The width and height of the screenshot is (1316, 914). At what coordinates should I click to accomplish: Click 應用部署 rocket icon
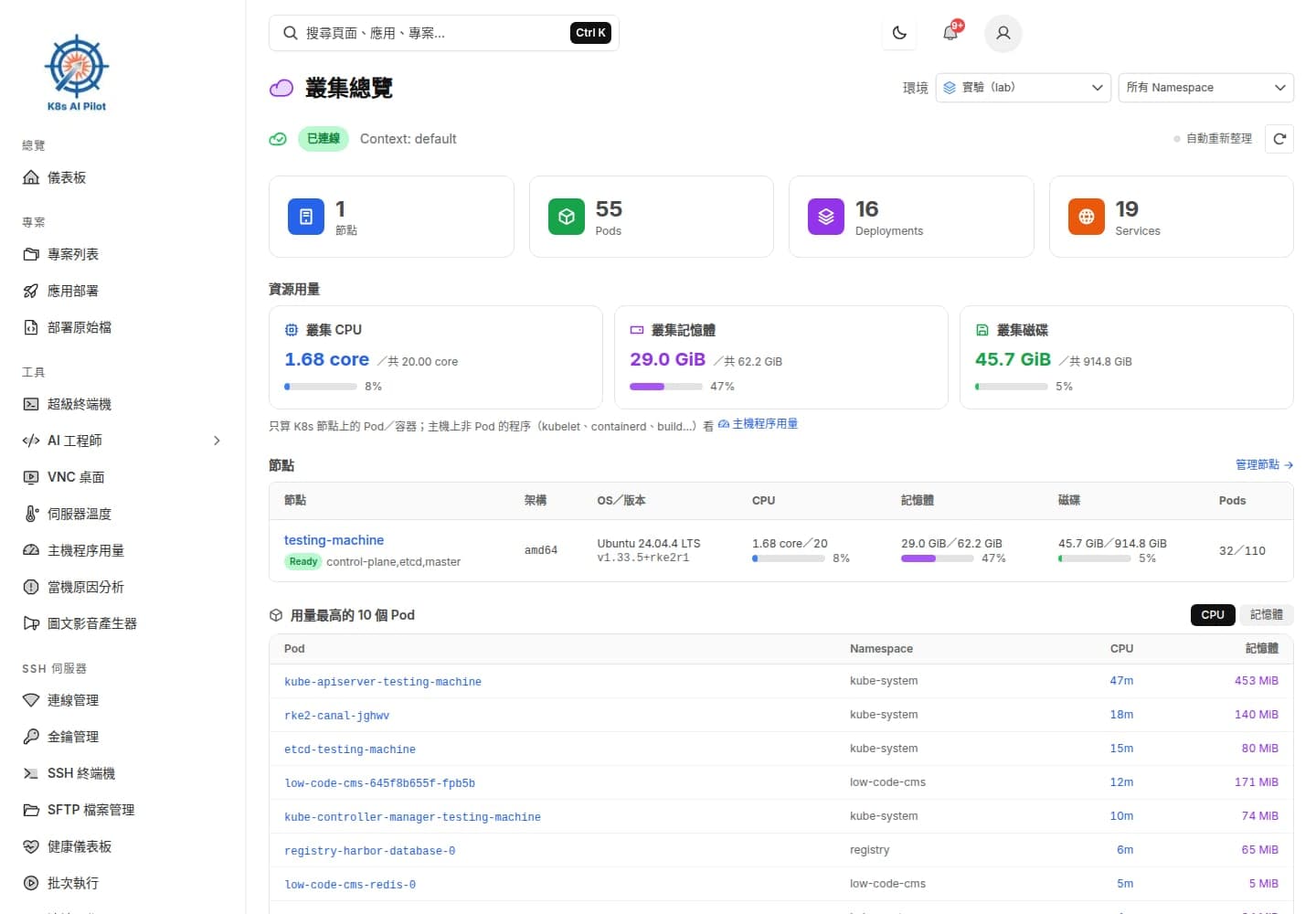pyautogui.click(x=31, y=291)
